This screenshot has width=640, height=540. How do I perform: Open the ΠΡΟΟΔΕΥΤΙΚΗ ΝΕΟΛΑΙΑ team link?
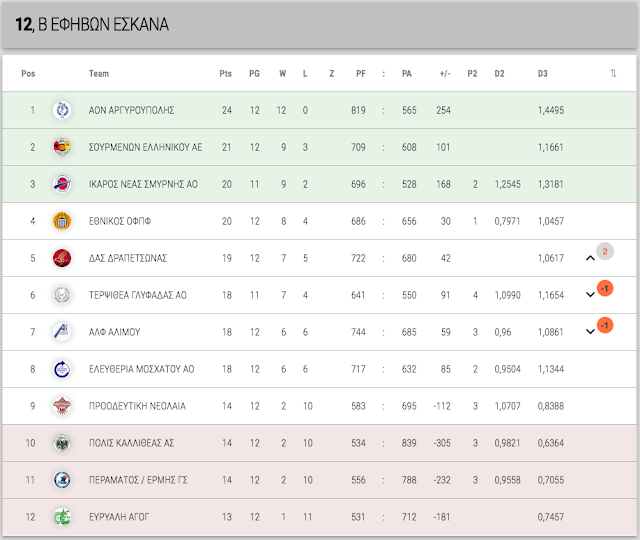point(137,406)
